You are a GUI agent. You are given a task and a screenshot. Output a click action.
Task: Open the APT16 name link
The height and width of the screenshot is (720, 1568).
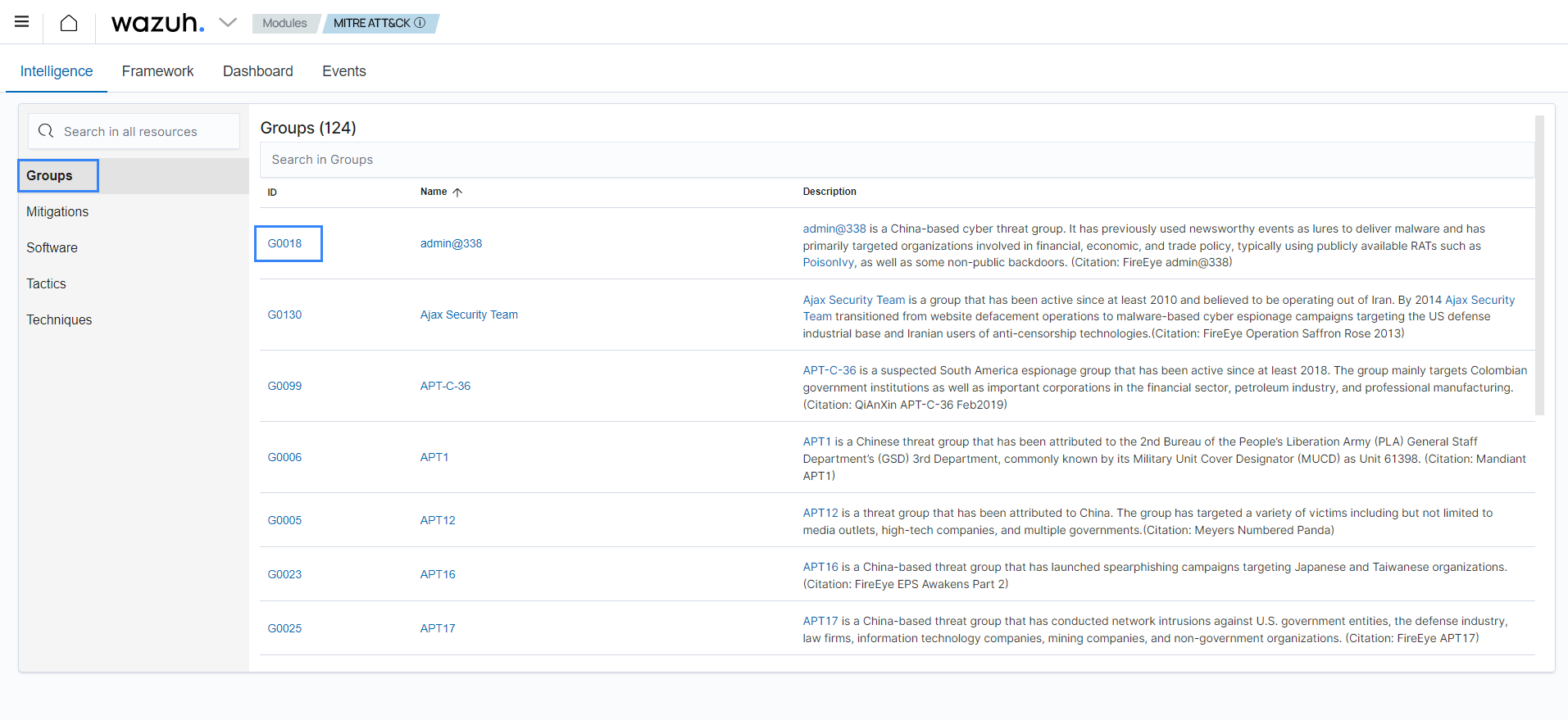click(438, 574)
